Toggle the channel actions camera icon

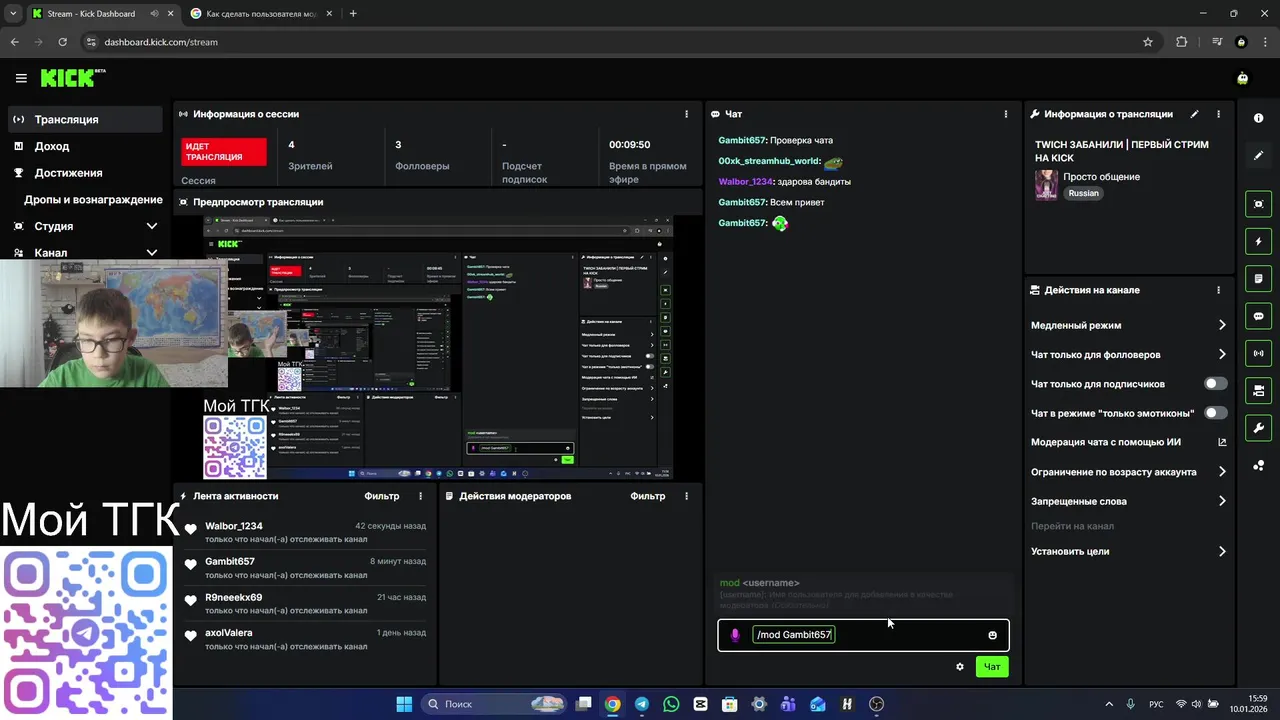coord(1258,390)
